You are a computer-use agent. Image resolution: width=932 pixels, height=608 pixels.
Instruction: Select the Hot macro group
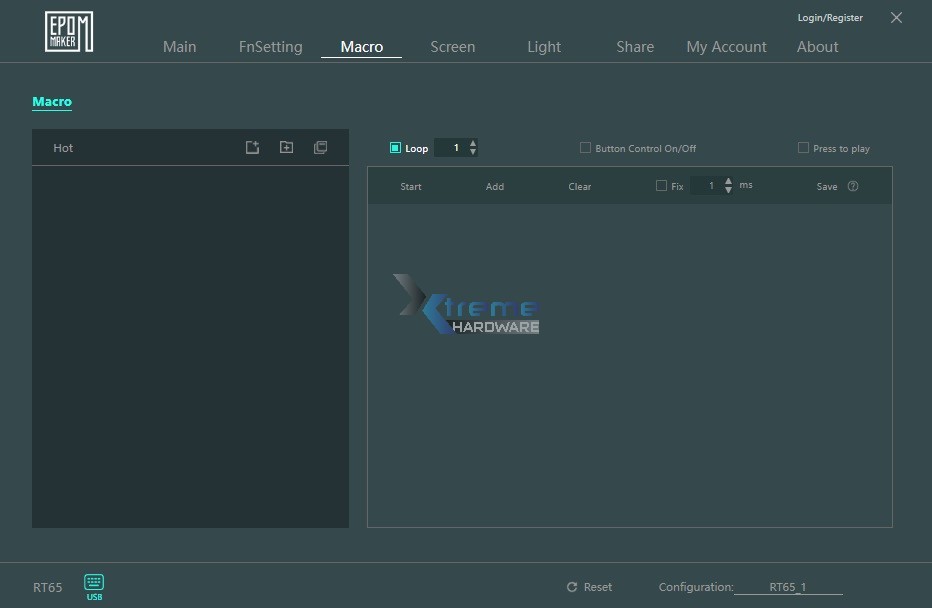[63, 147]
